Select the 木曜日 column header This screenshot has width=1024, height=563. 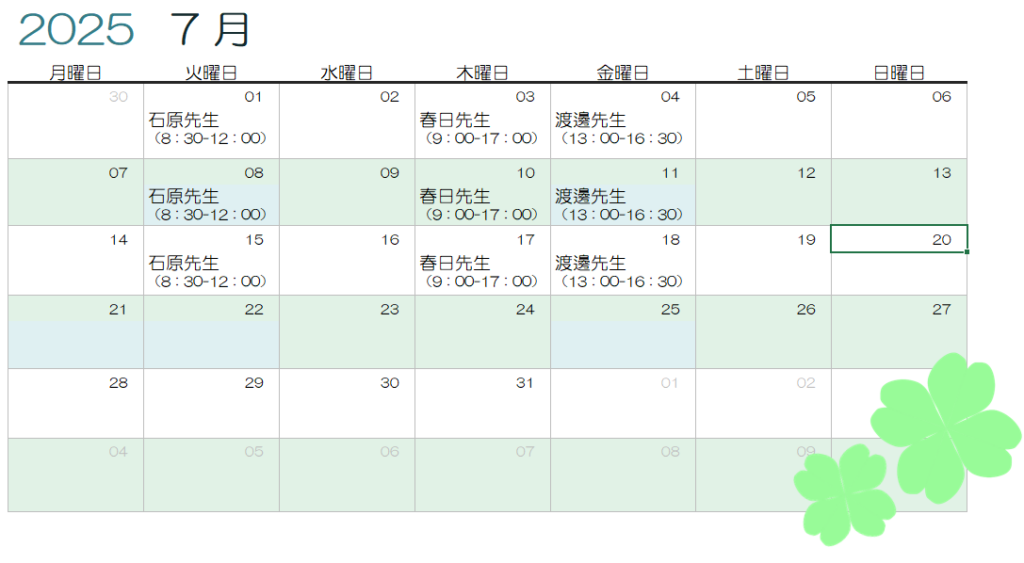[483, 73]
